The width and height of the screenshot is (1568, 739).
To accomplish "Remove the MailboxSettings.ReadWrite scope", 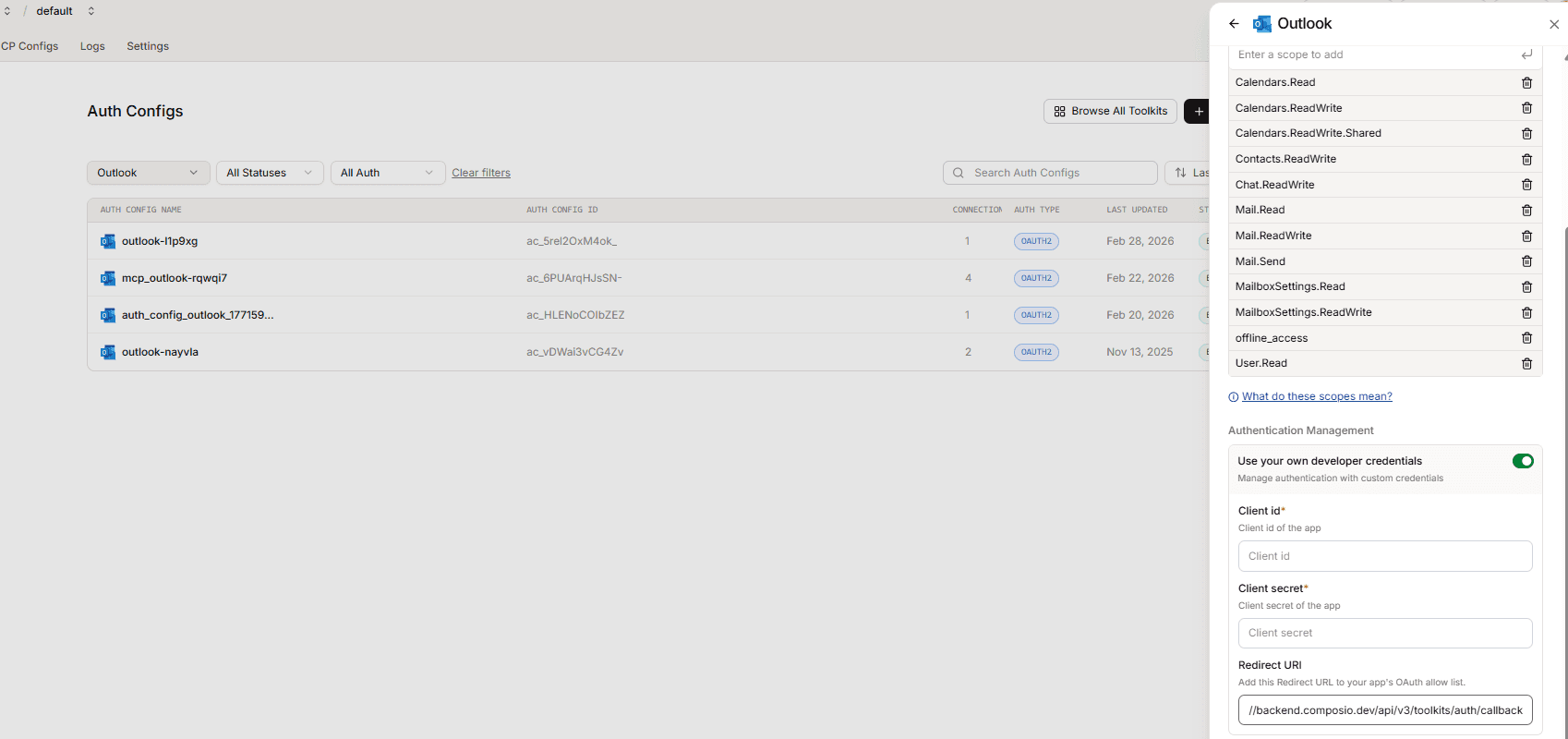I will coord(1526,313).
